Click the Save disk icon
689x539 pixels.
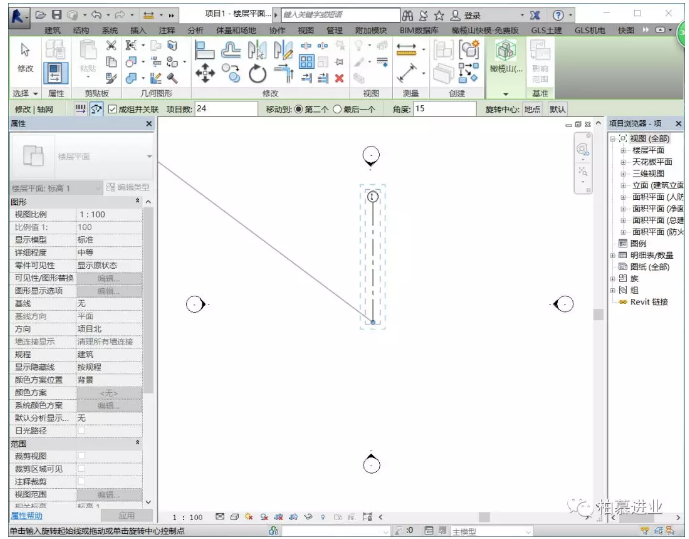point(57,15)
